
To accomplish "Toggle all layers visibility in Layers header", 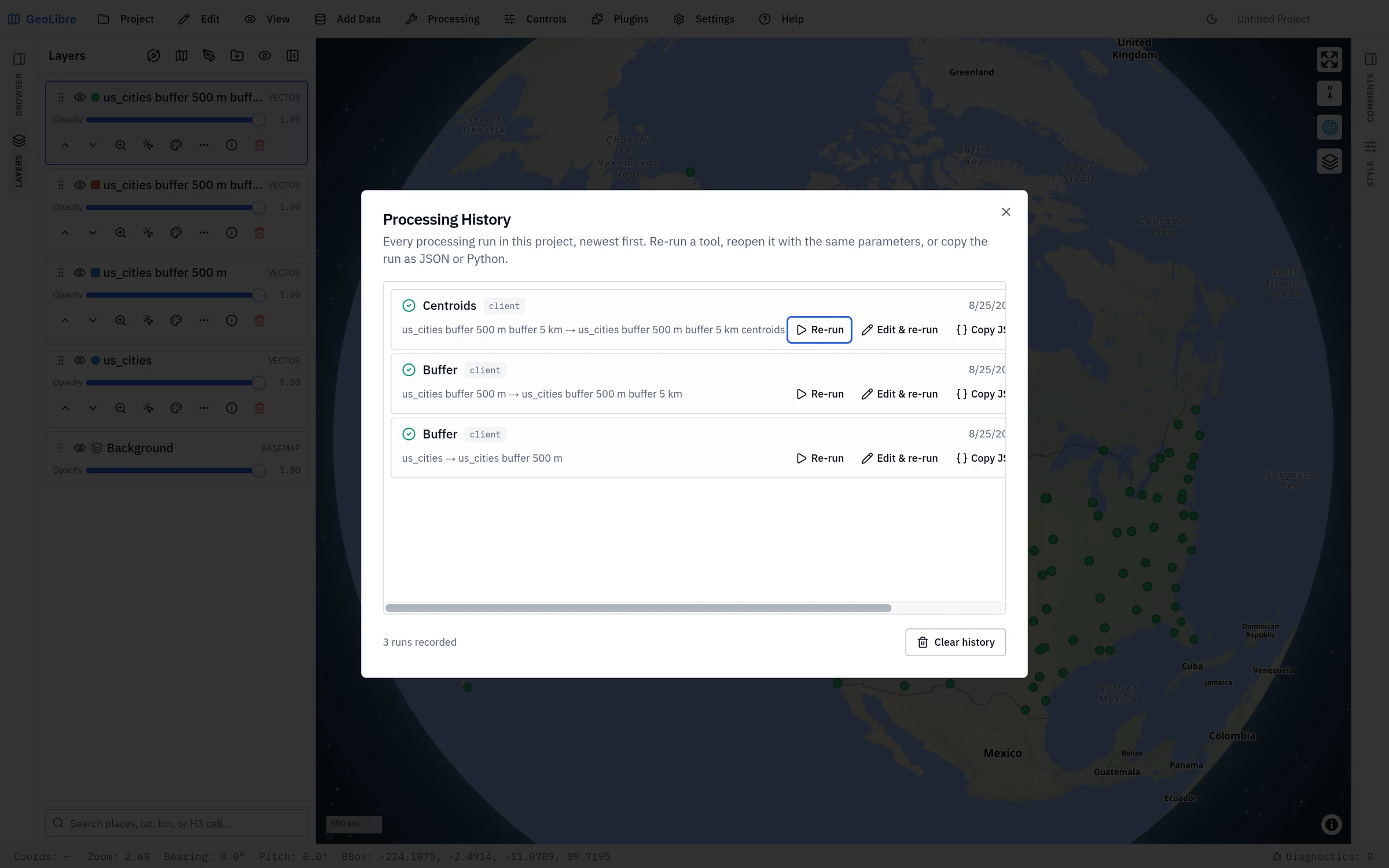I will (x=264, y=56).
